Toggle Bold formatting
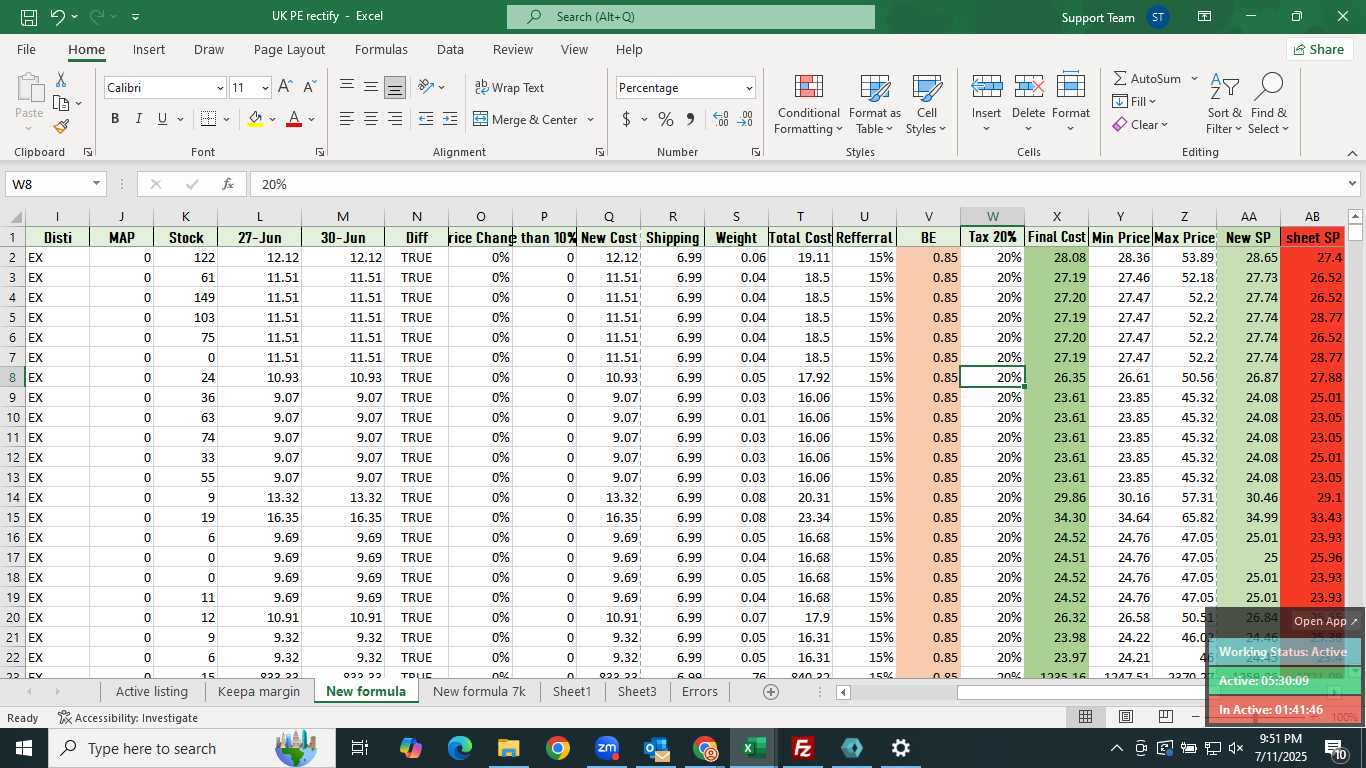The image size is (1366, 768). 115,119
